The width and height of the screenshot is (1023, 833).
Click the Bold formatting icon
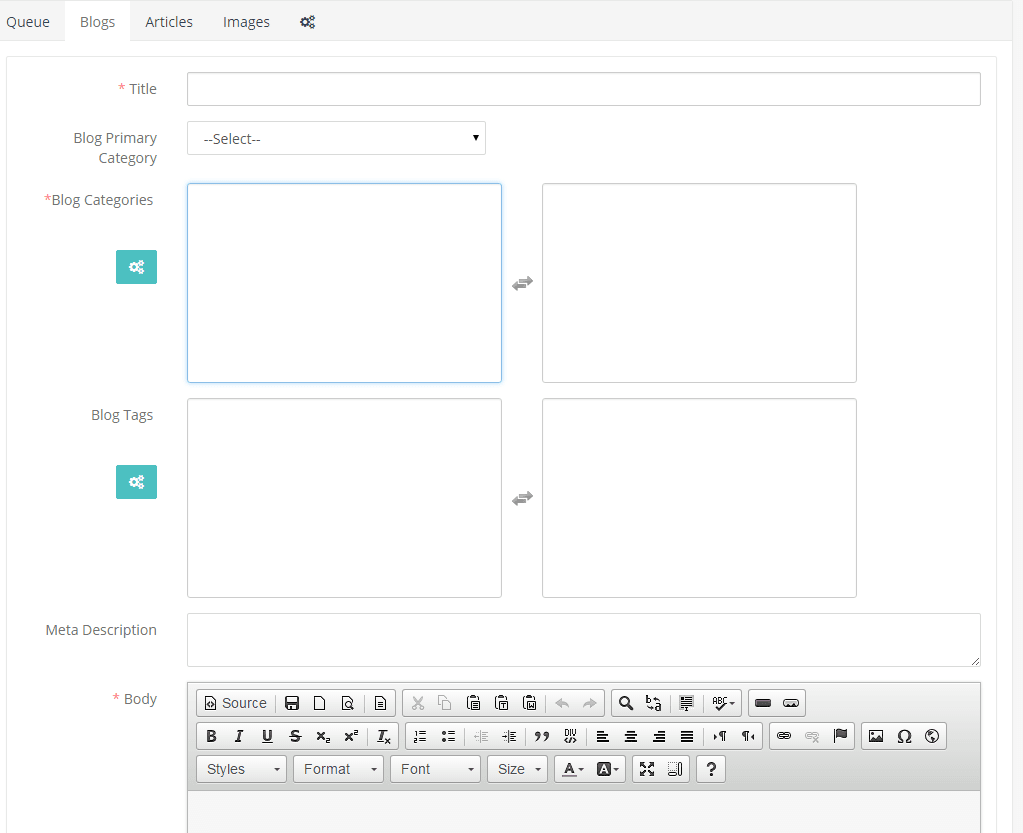click(x=211, y=736)
